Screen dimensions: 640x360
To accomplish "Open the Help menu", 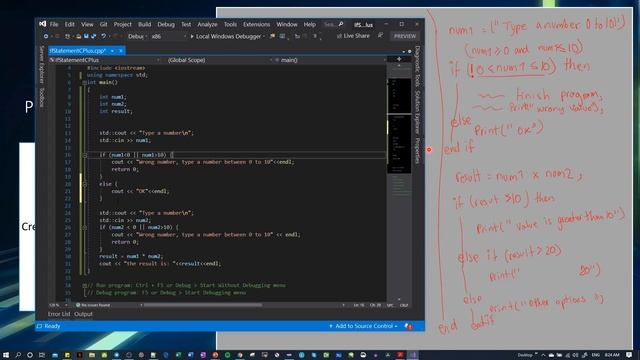I will pyautogui.click(x=310, y=24).
